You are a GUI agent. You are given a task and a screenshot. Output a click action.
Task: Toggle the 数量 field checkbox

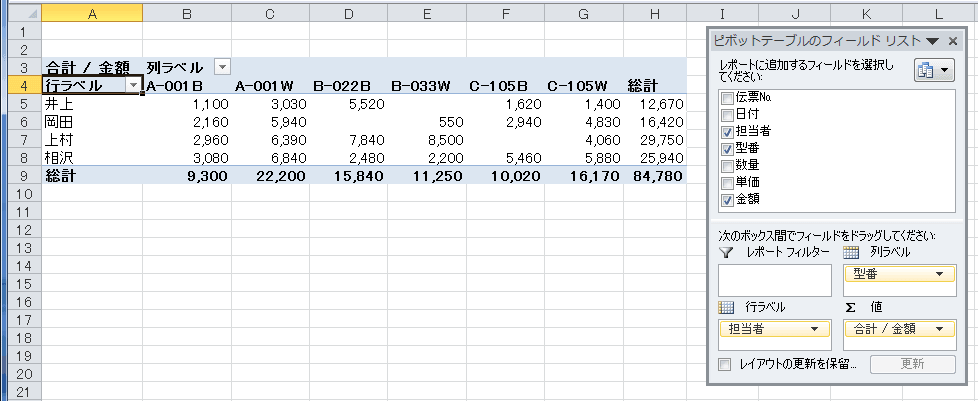pos(727,166)
